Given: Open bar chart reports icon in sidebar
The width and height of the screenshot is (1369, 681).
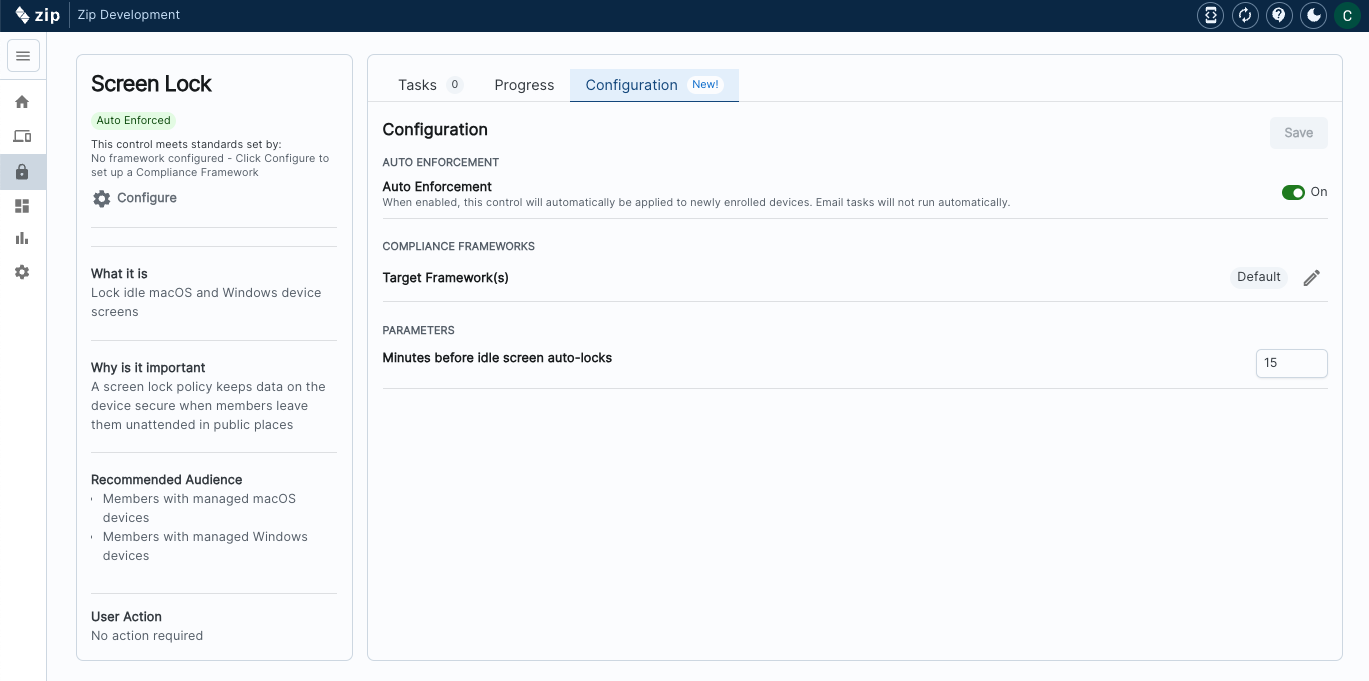Looking at the screenshot, I should pos(22,238).
